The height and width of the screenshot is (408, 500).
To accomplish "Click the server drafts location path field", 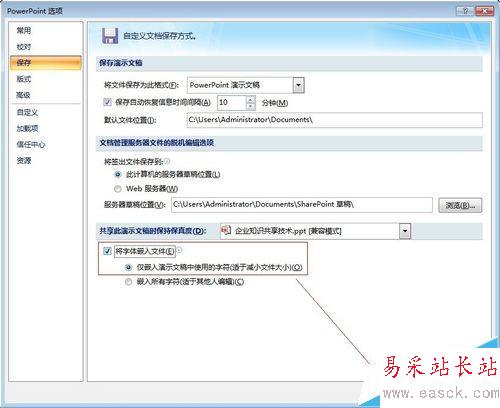I will [x=302, y=204].
